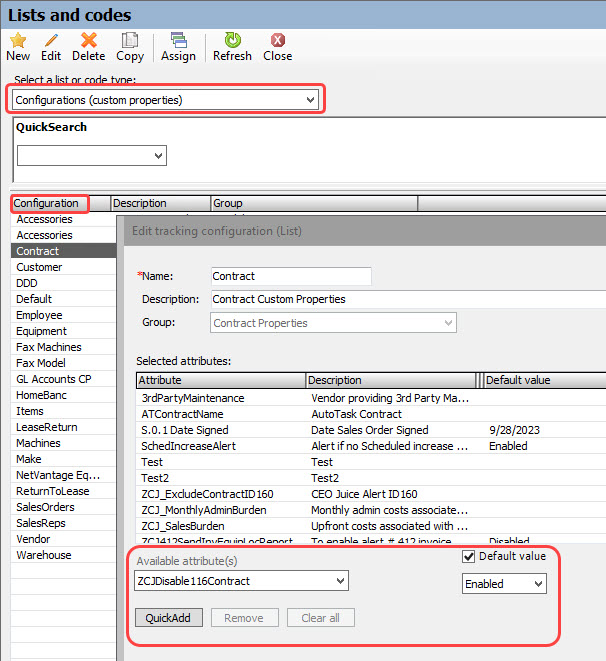Select Make in the configuration list
Viewport: 606px width, 661px height.
63,459
